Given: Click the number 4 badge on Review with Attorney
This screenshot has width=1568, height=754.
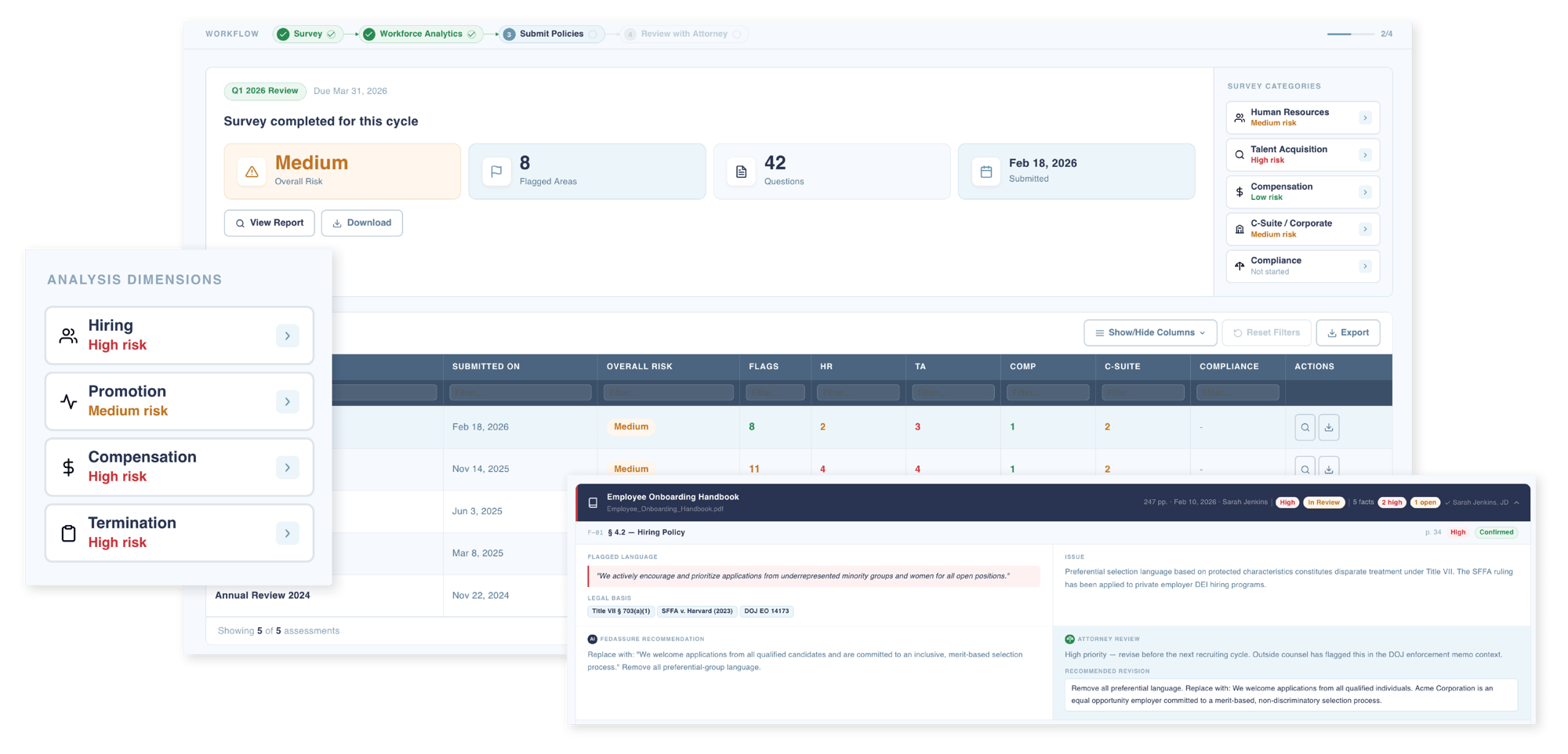Looking at the screenshot, I should (x=630, y=34).
